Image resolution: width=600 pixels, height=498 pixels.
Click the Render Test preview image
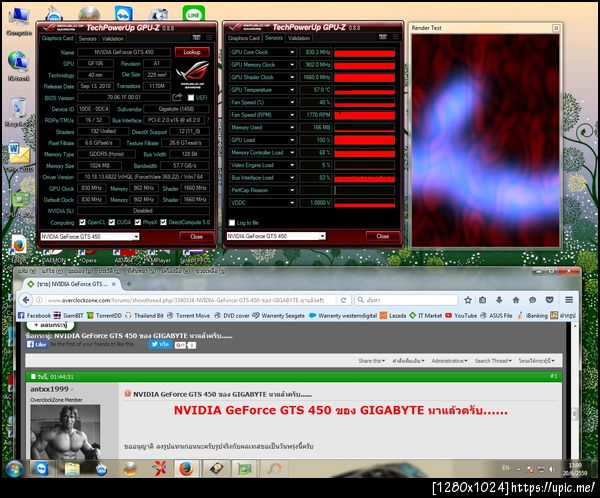(x=486, y=140)
